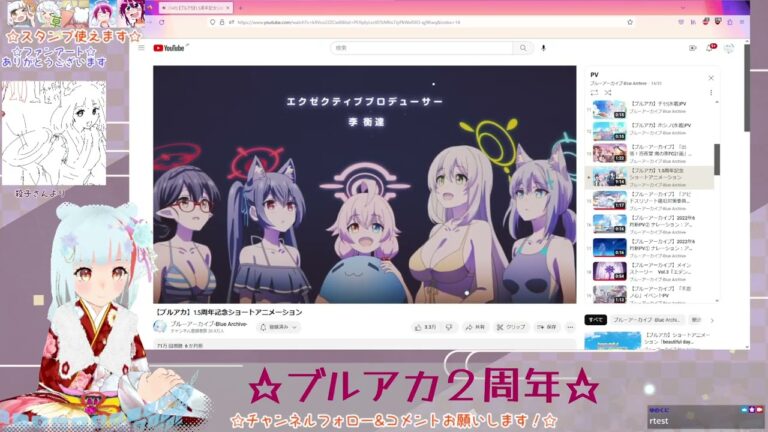Click the rtest chat box in overlay
The width and height of the screenshot is (768, 432).
coord(705,417)
